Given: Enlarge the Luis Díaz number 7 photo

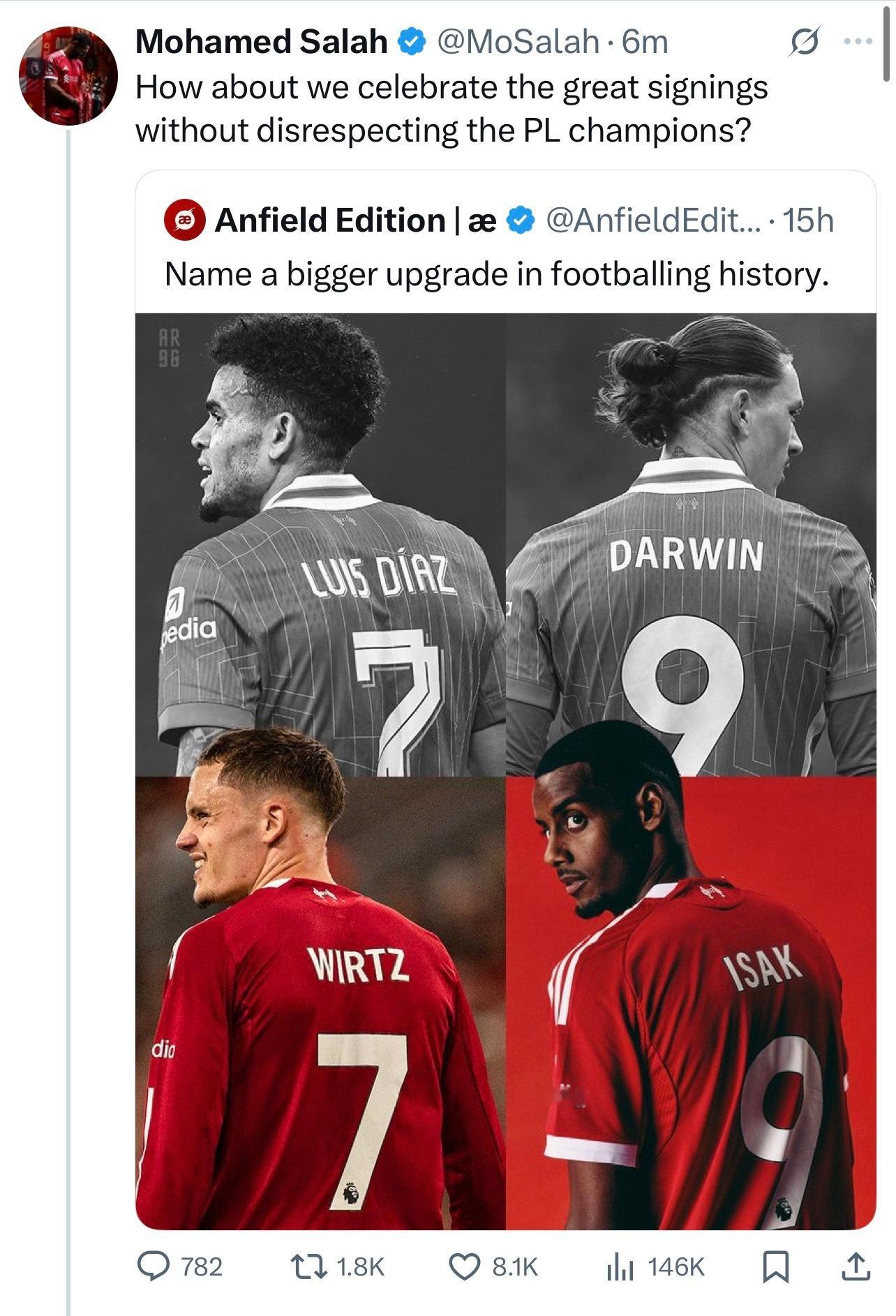Looking at the screenshot, I should 320,544.
